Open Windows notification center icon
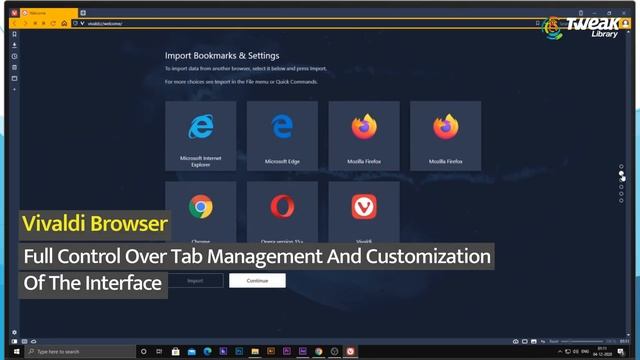The image size is (640, 360). pos(621,351)
